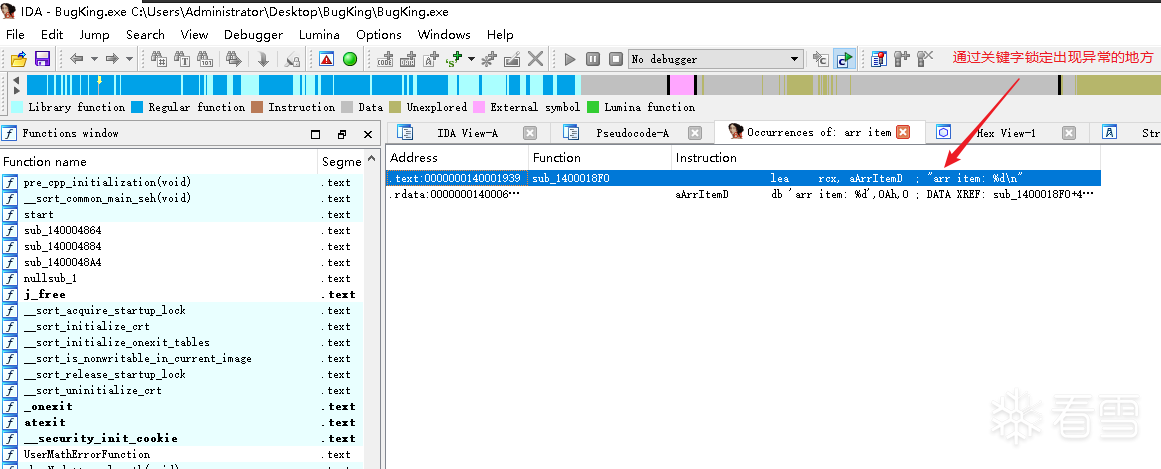Viewport: 1161px width, 469px height.
Task: Click the C pseudocode toggle icon with green arrow
Action: pyautogui.click(x=843, y=59)
